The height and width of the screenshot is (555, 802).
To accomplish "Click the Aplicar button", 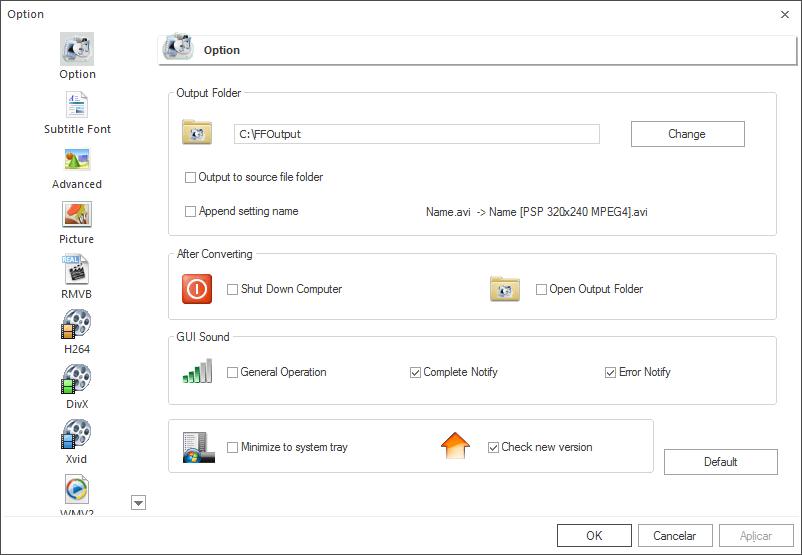I will [756, 536].
